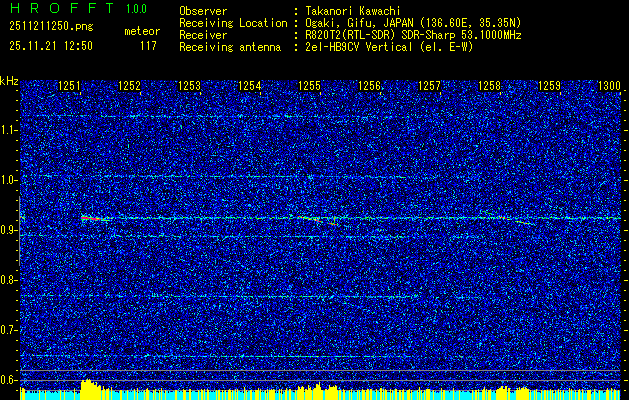
Task: Click the 0.9 kHz axis label
Action: tap(9, 230)
